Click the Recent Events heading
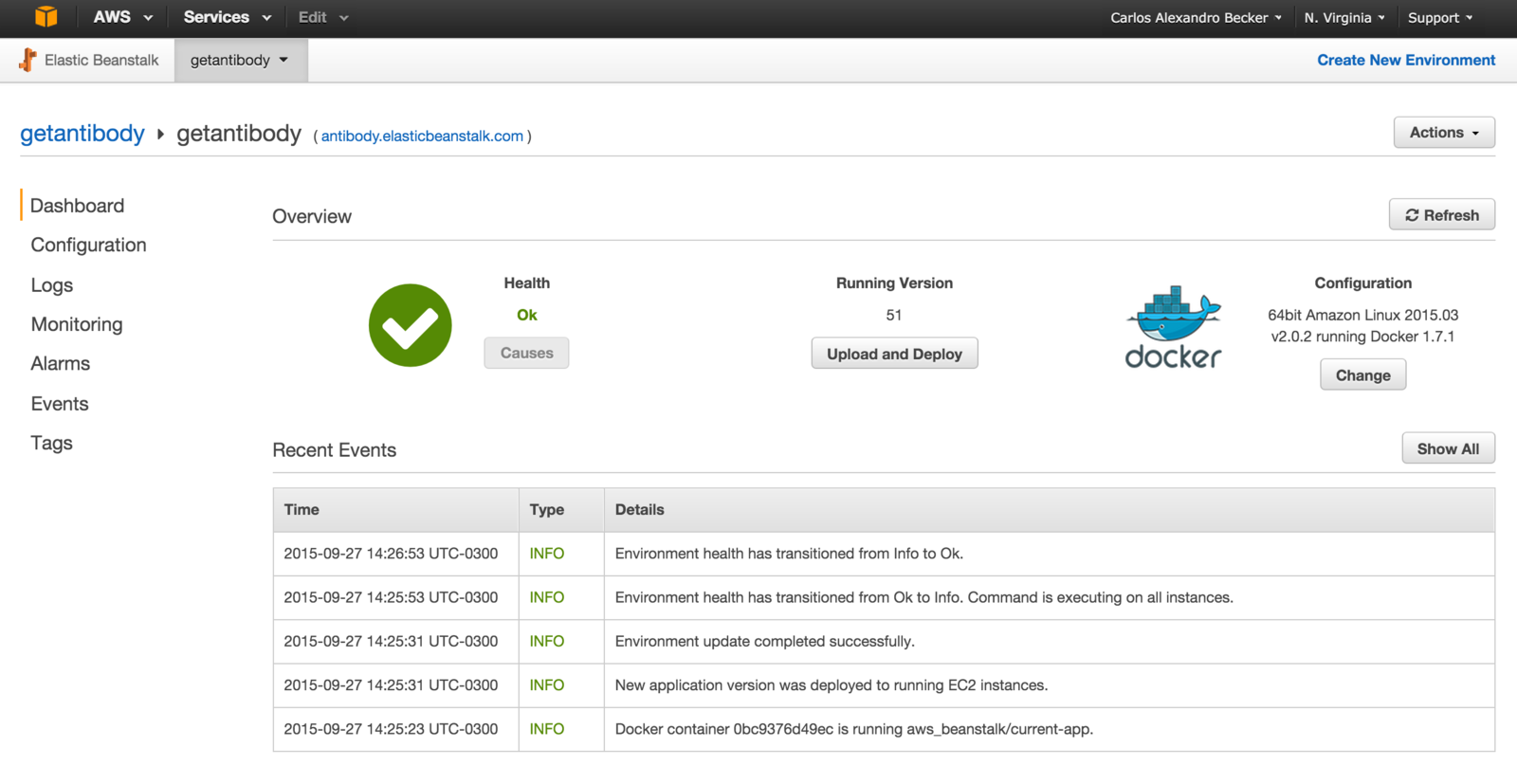The image size is (1517, 784). pyautogui.click(x=335, y=450)
